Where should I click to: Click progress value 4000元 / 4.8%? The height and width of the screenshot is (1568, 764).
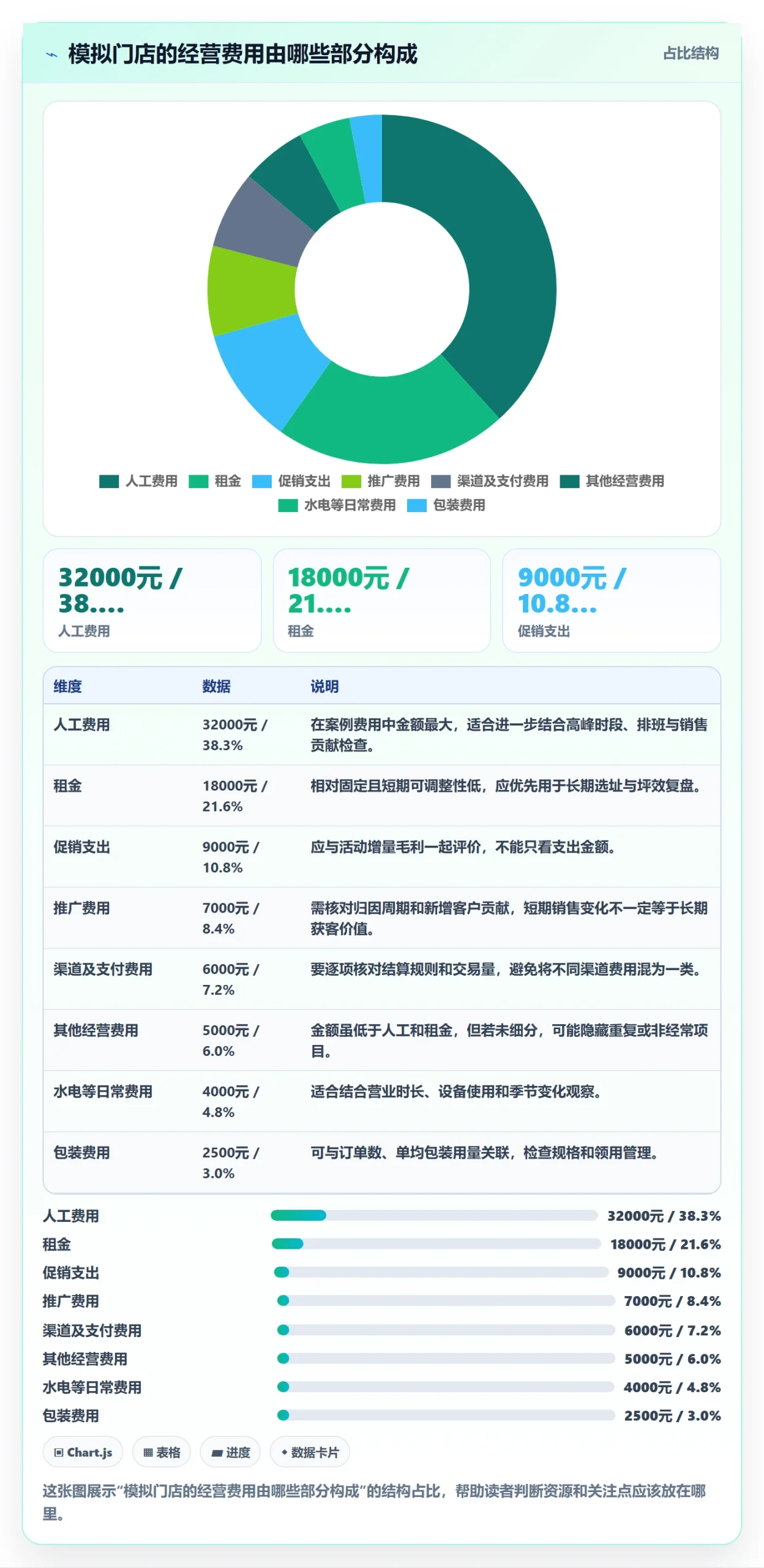point(673,1387)
